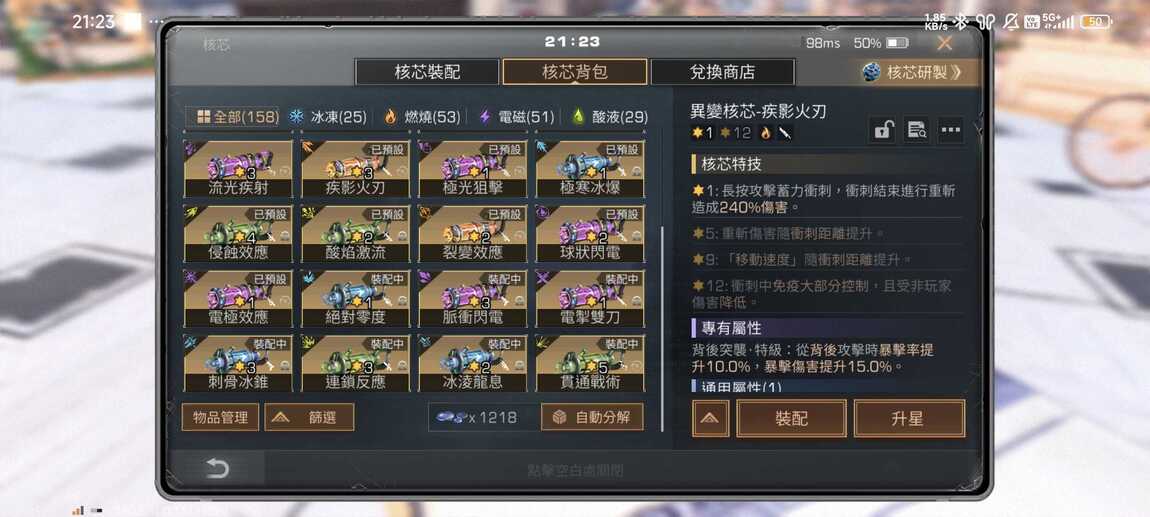Open the core detail inspect icon
This screenshot has height=517, width=1150.
pyautogui.click(x=916, y=131)
